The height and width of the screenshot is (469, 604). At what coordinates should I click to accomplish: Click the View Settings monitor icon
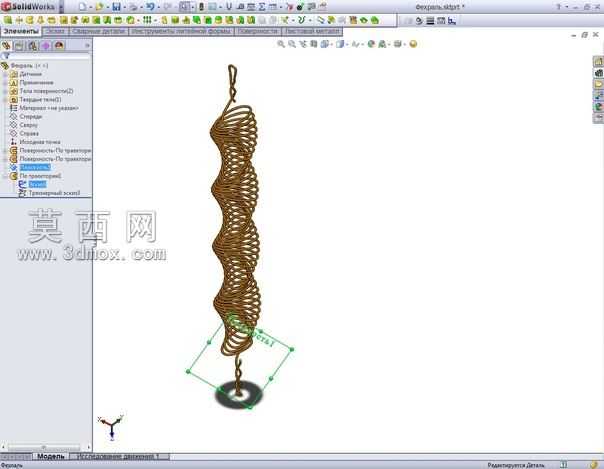pos(398,44)
